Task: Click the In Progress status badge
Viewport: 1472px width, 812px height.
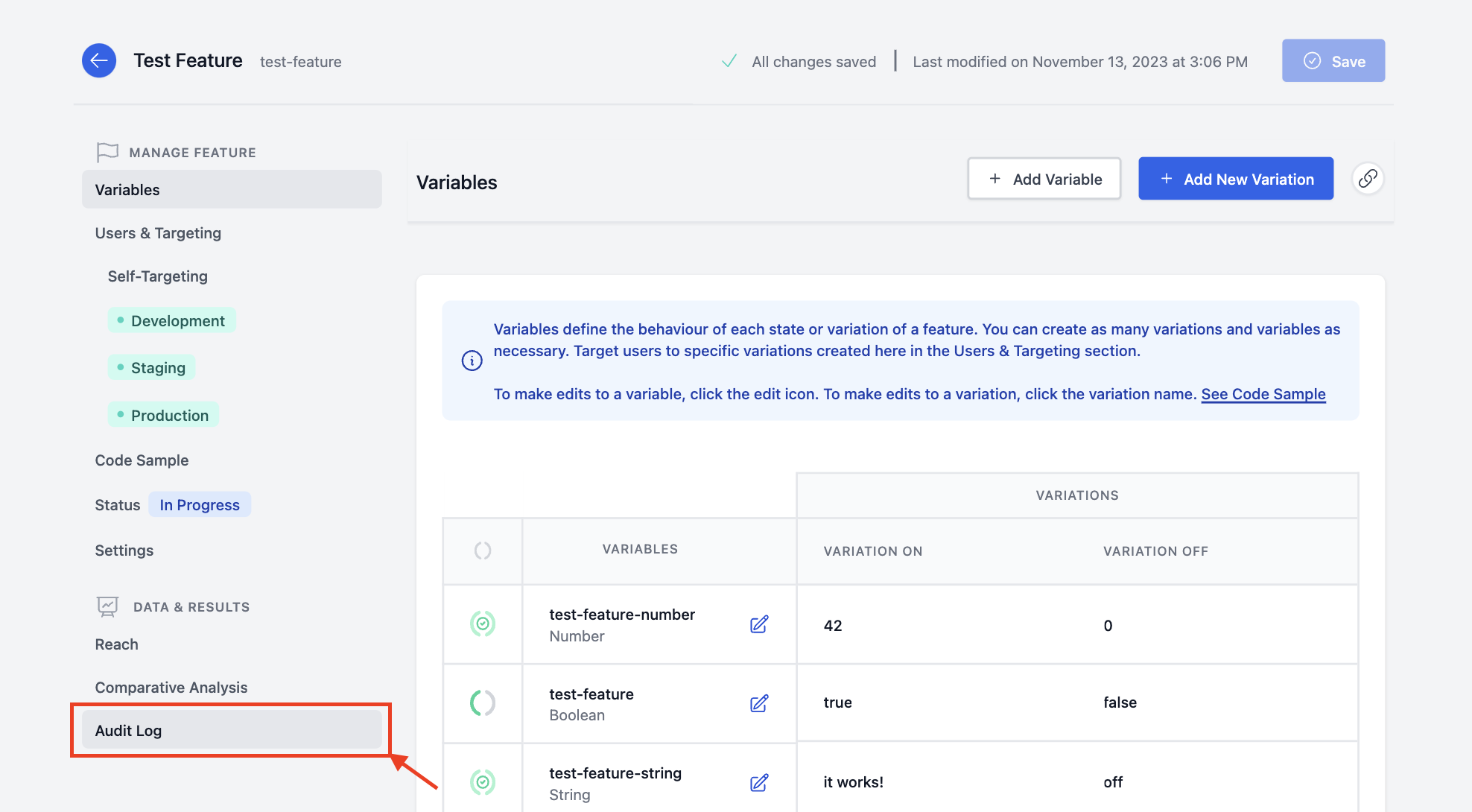Action: (199, 504)
